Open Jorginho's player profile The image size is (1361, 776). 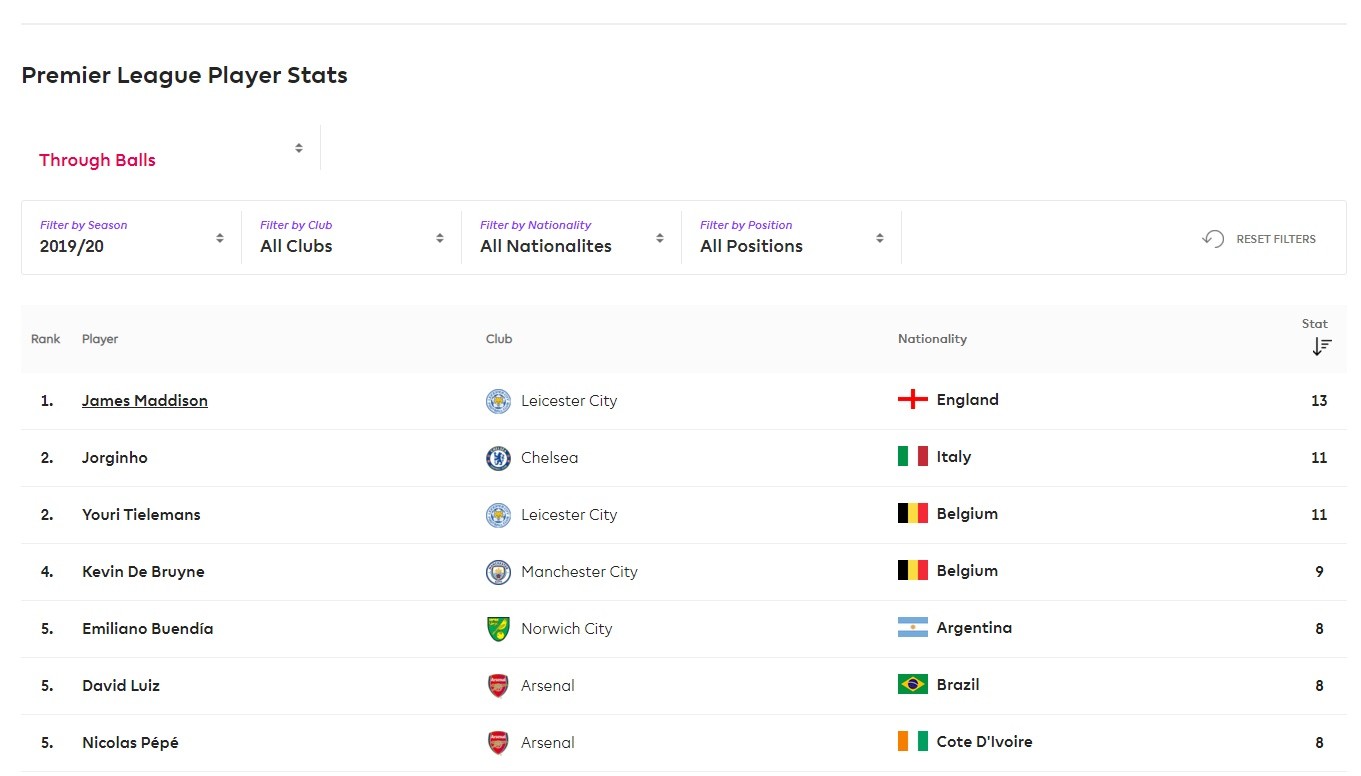click(115, 458)
